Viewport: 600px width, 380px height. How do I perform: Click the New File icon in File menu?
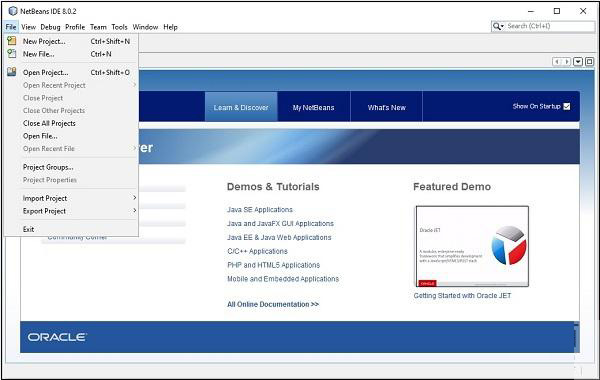coord(12,54)
